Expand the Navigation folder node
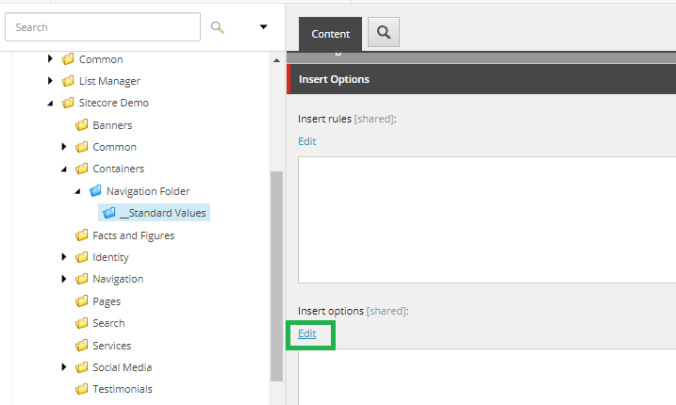This screenshot has width=676, height=405. (x=64, y=279)
